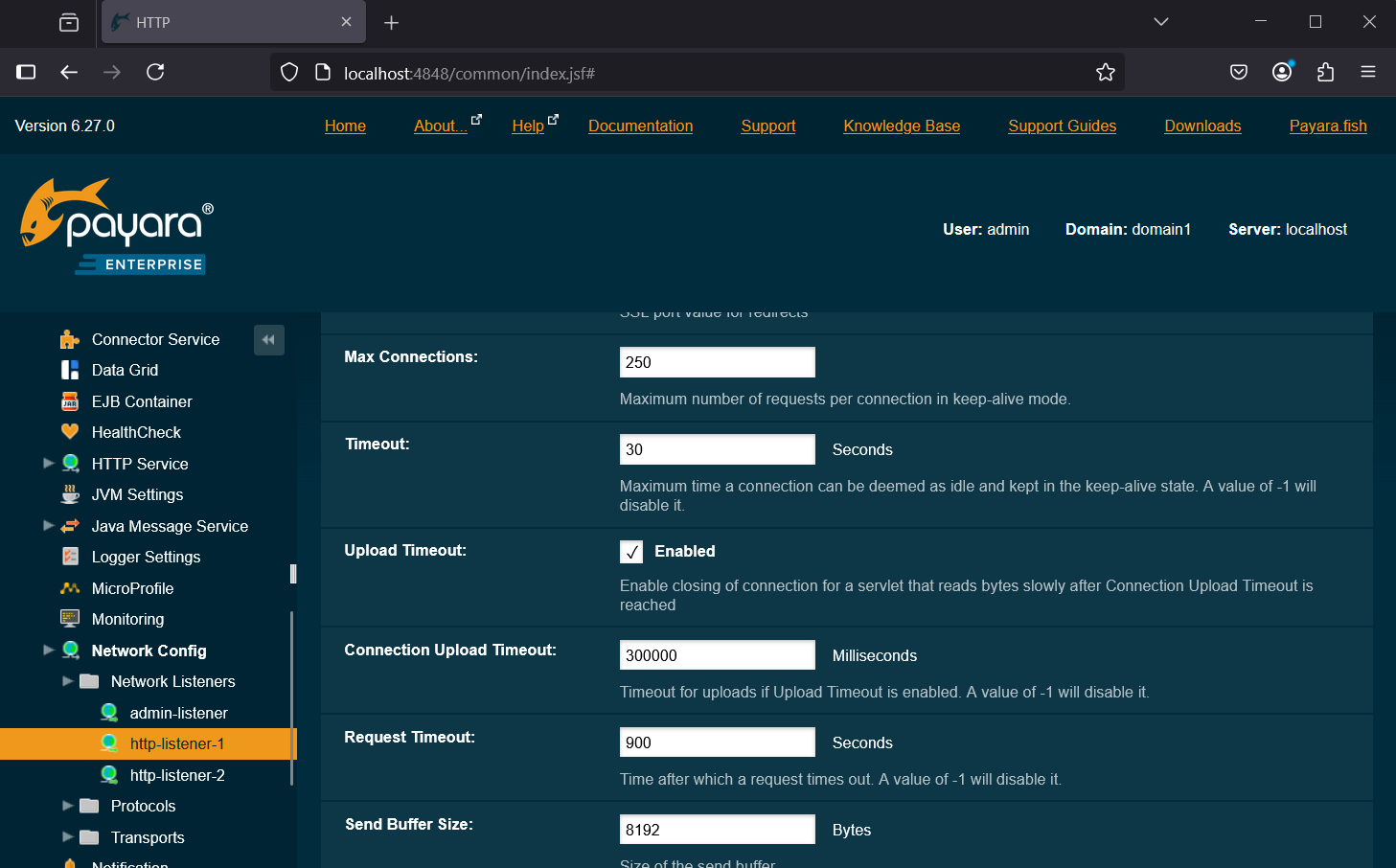Open the Home link
This screenshot has height=868, width=1396.
345,126
